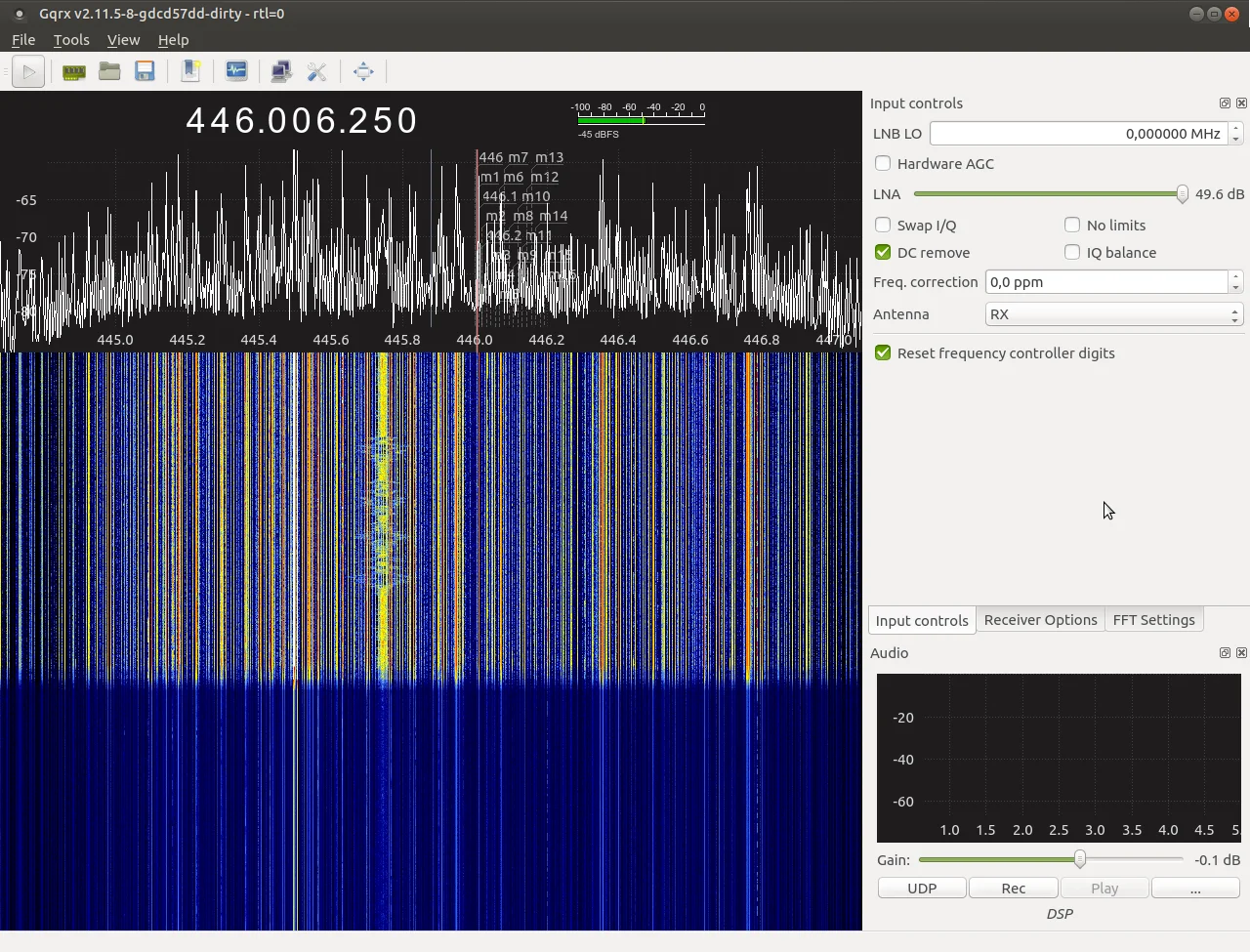Open the I/O device configuration icon
The image size is (1250, 952).
click(x=73, y=71)
